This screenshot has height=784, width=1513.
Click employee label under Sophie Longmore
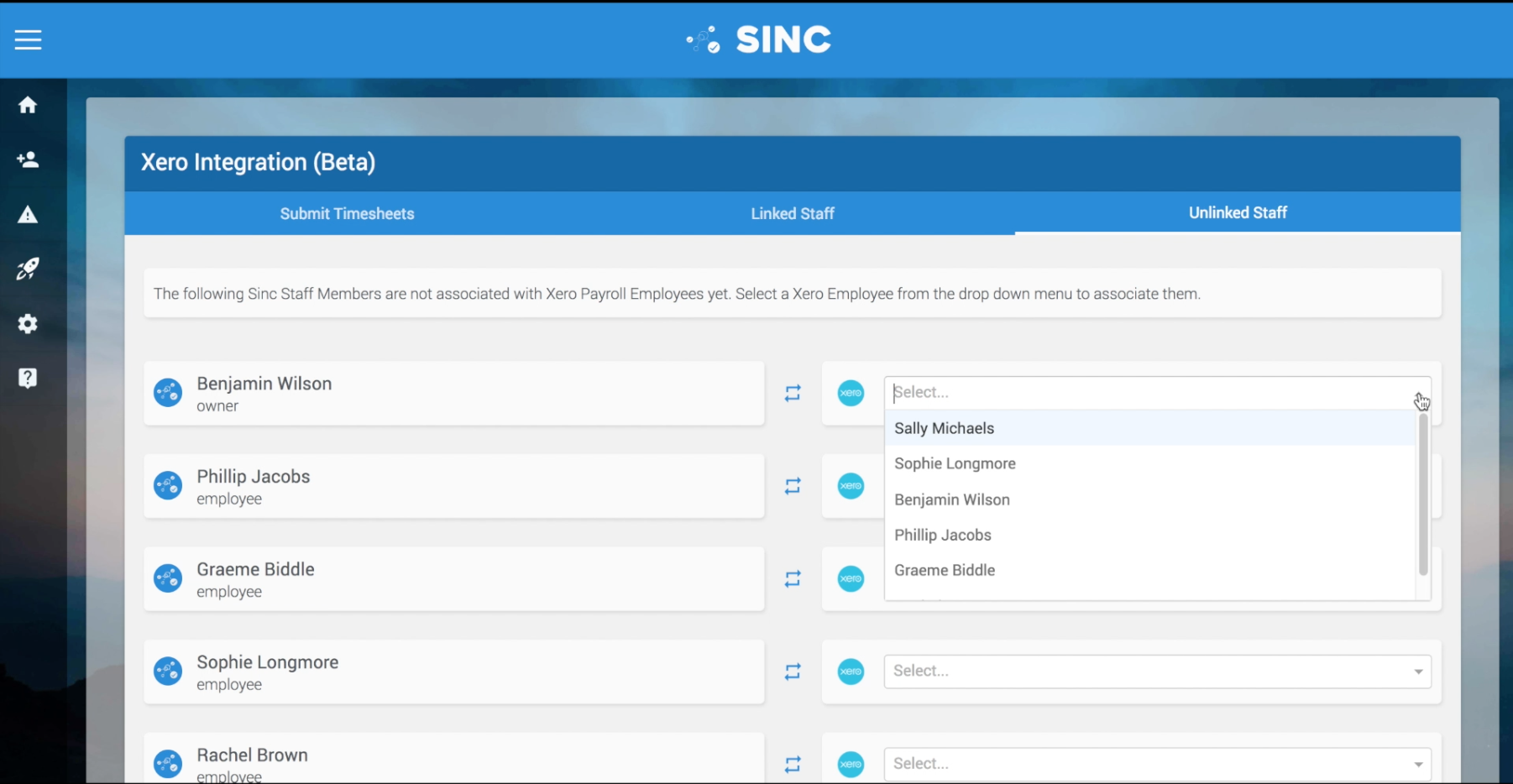click(229, 685)
